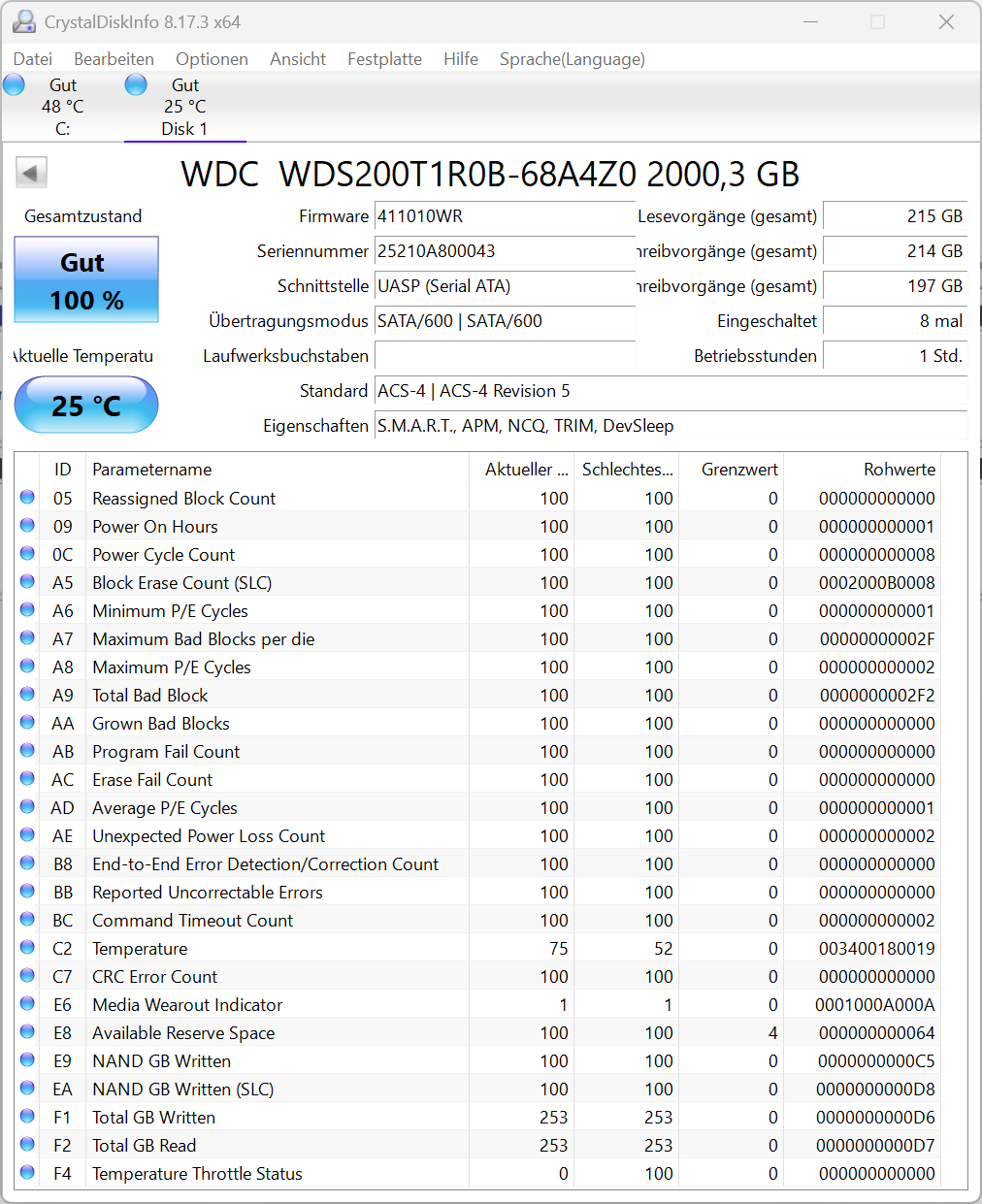Open the Bearbeiten menu
This screenshot has width=982, height=1204.
click(114, 59)
